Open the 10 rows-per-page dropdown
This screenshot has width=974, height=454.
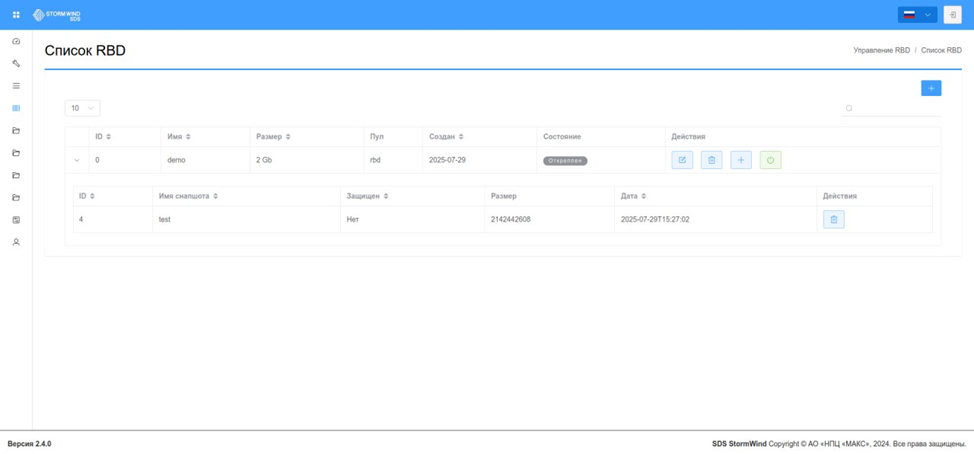pyautogui.click(x=82, y=108)
